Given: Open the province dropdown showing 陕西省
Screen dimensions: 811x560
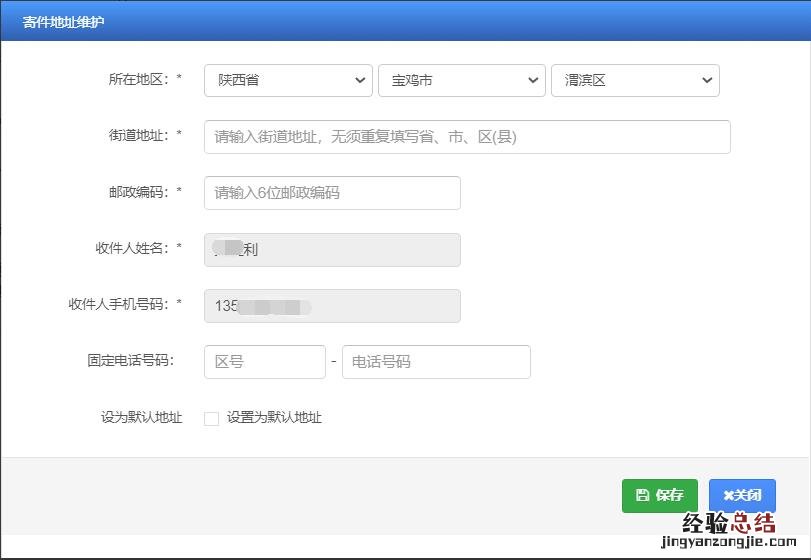Looking at the screenshot, I should pyautogui.click(x=288, y=81).
